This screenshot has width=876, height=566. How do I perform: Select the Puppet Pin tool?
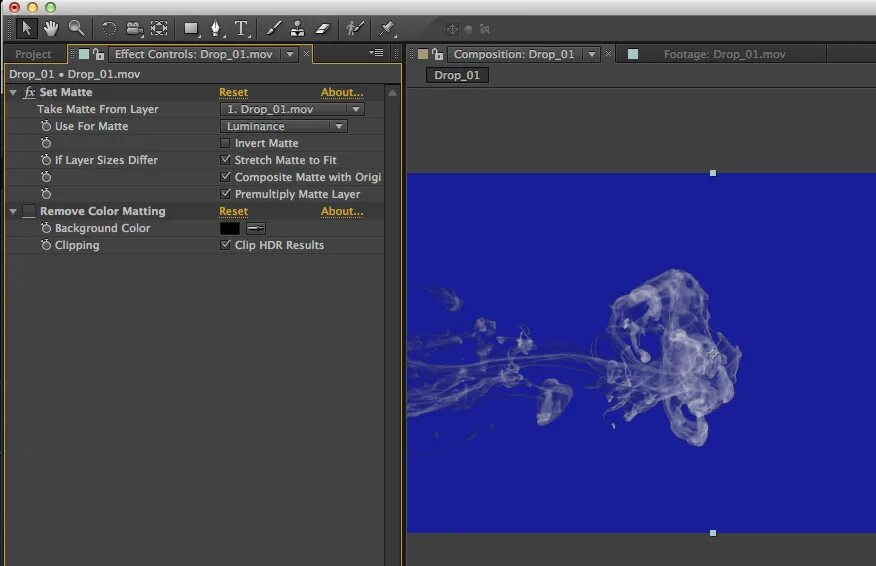point(387,28)
